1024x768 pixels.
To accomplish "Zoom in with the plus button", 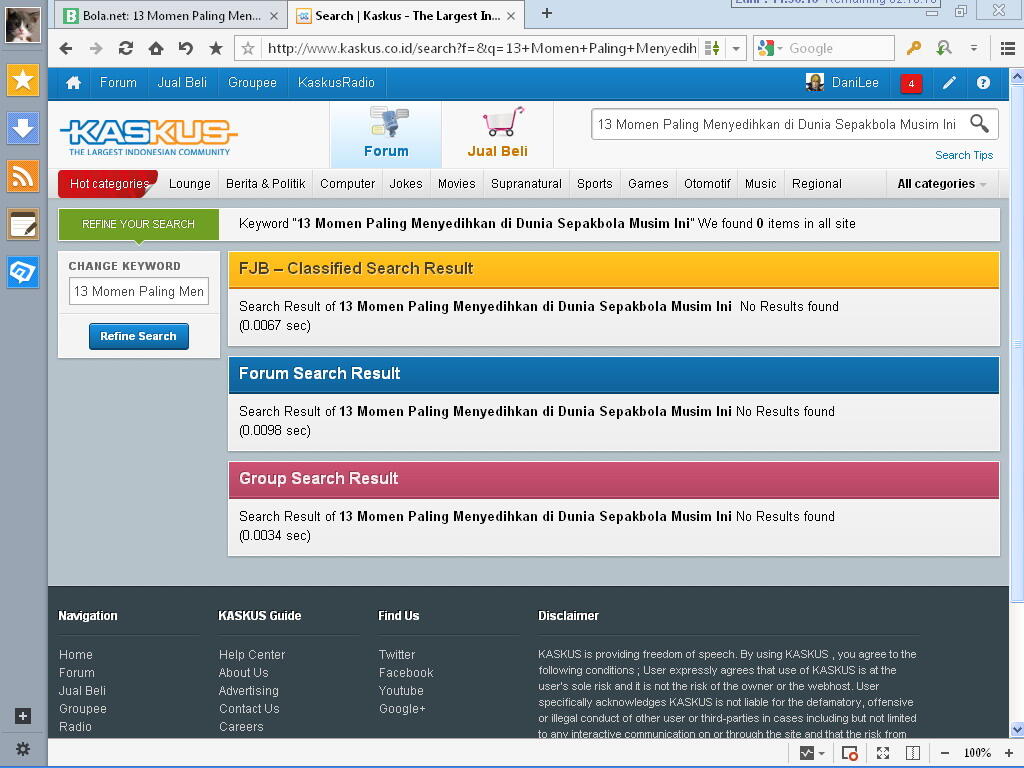I will pos(1008,753).
